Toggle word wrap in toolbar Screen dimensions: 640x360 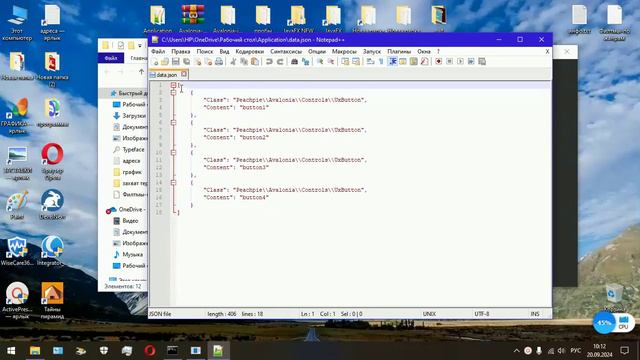coord(371,62)
